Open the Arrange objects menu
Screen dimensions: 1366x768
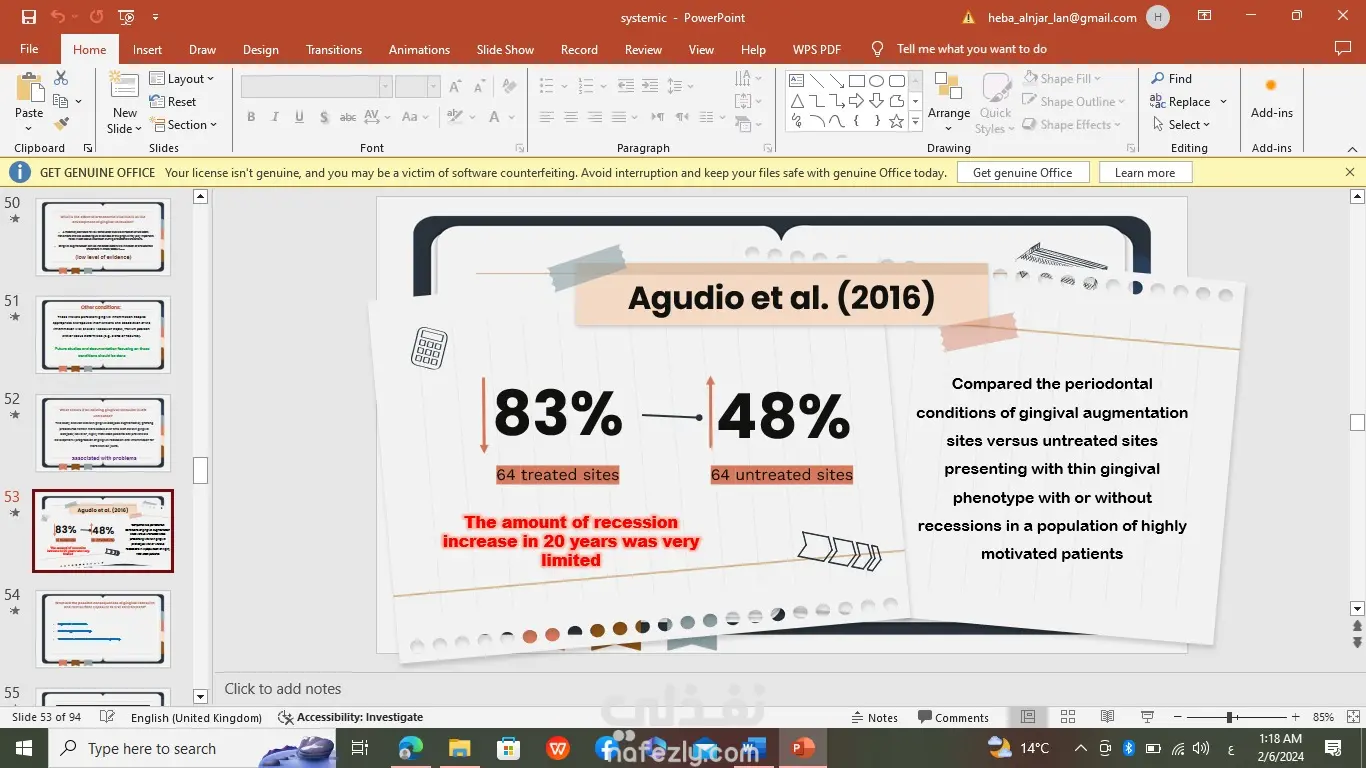pyautogui.click(x=948, y=100)
